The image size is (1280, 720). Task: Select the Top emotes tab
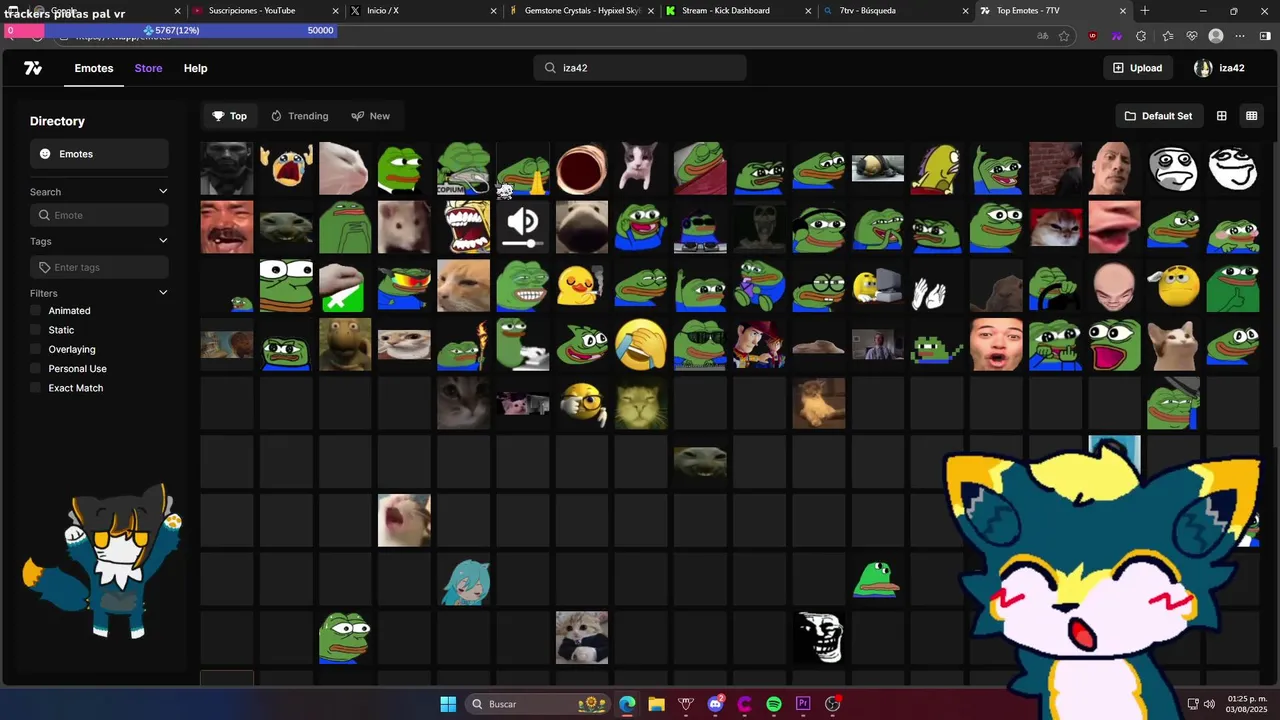point(229,116)
